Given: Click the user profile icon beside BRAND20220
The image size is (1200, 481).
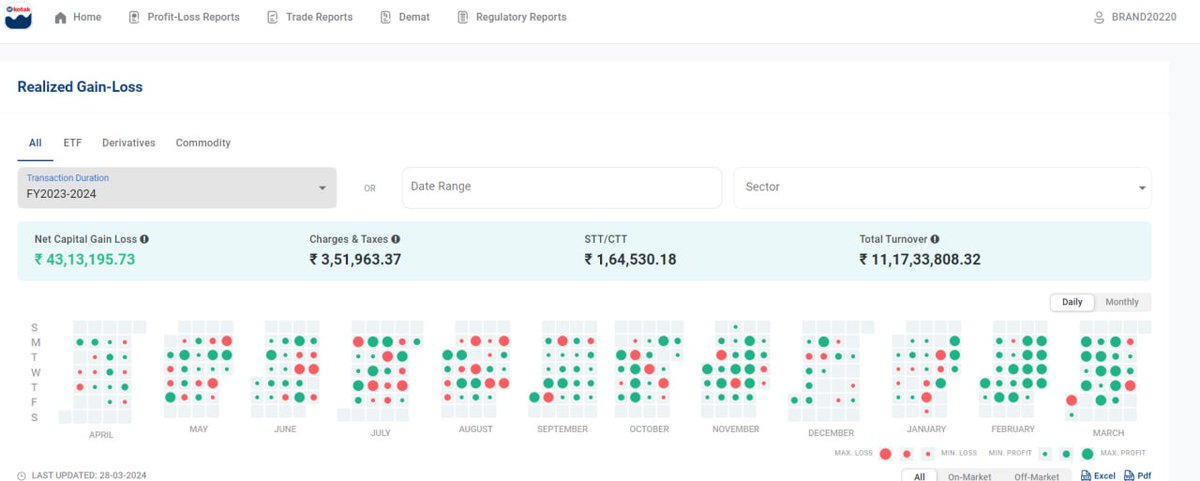Looking at the screenshot, I should (1099, 17).
